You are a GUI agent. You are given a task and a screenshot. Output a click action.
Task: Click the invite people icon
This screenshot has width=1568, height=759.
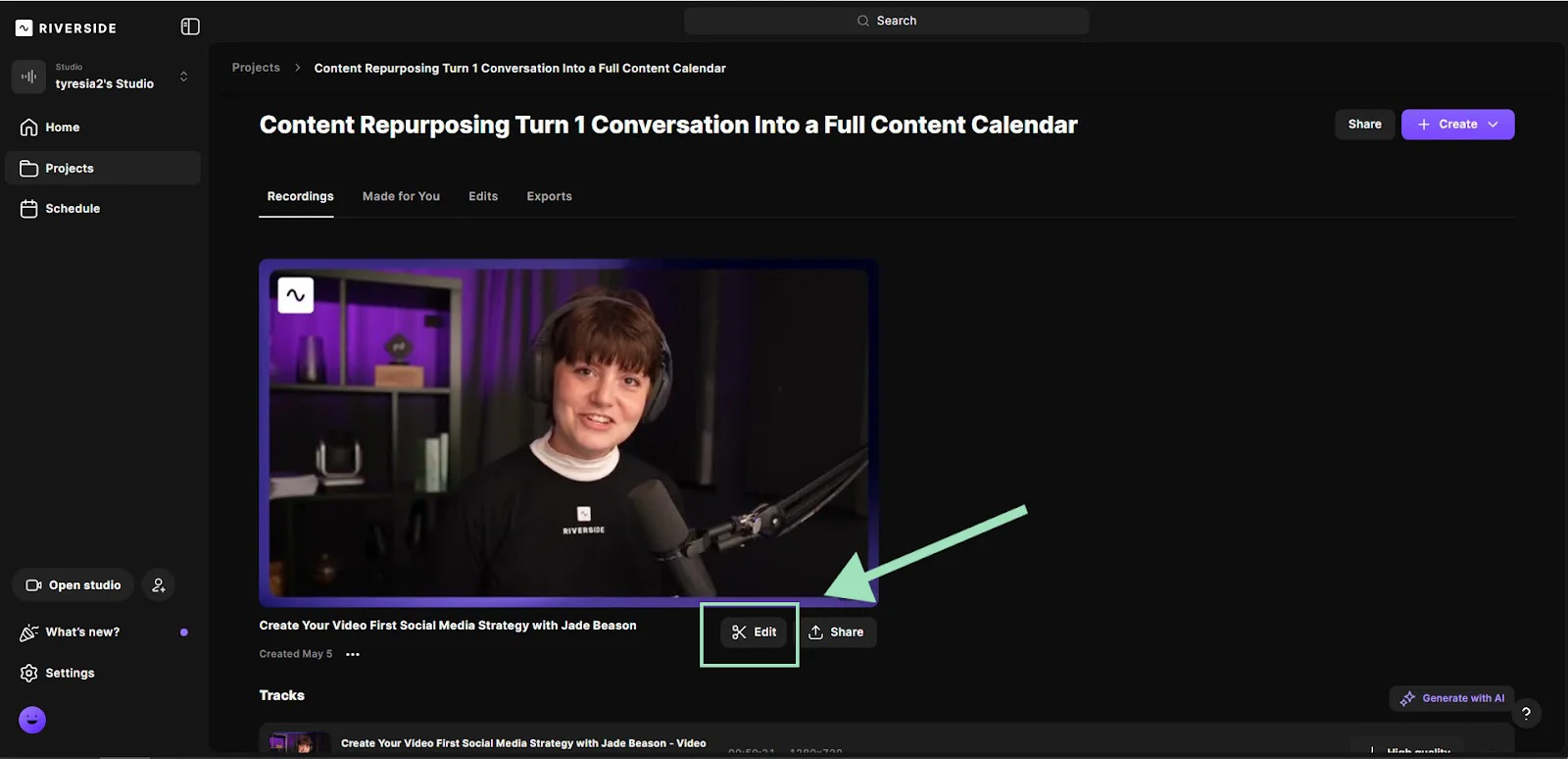point(159,585)
